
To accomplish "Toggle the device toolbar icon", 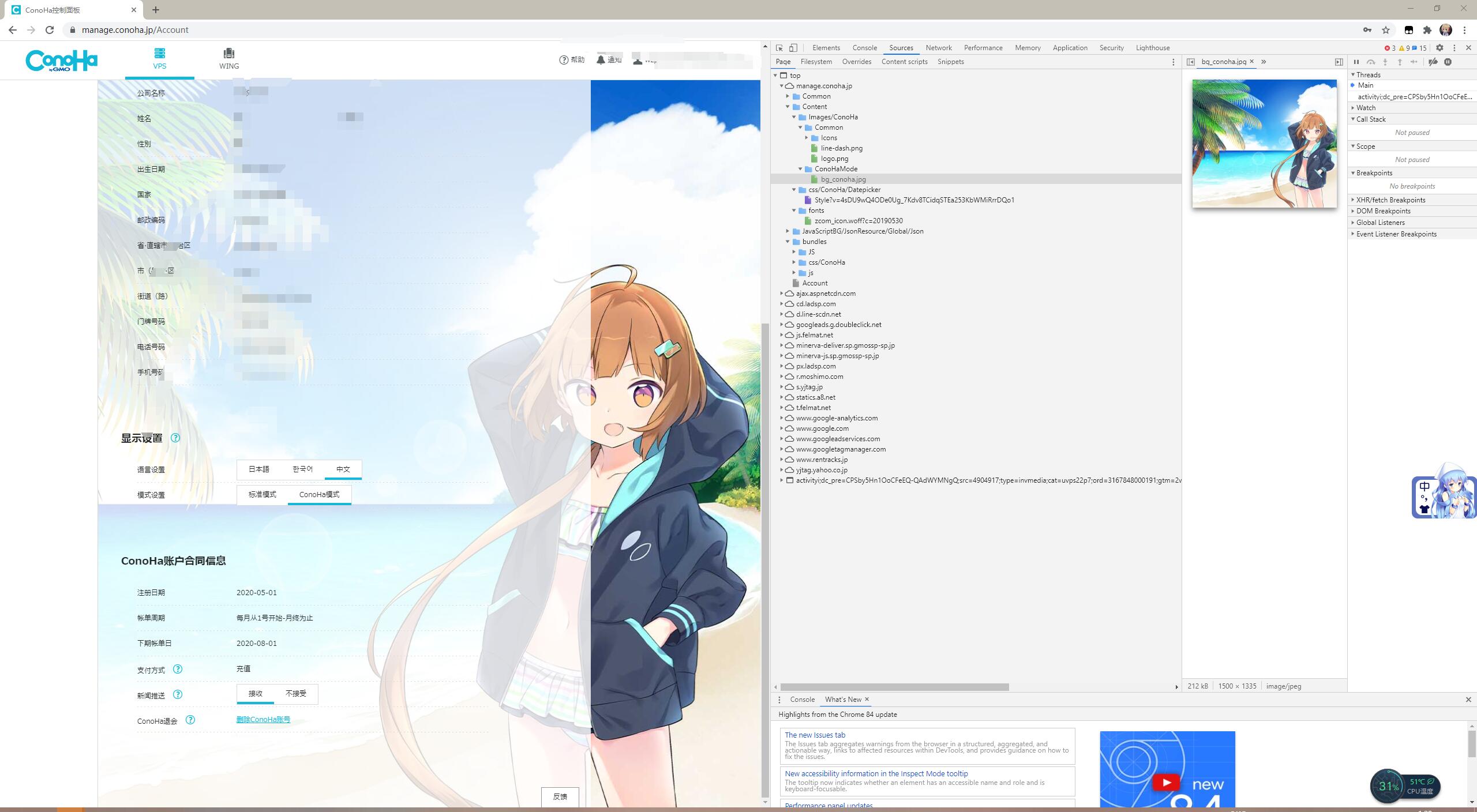I will (x=793, y=48).
